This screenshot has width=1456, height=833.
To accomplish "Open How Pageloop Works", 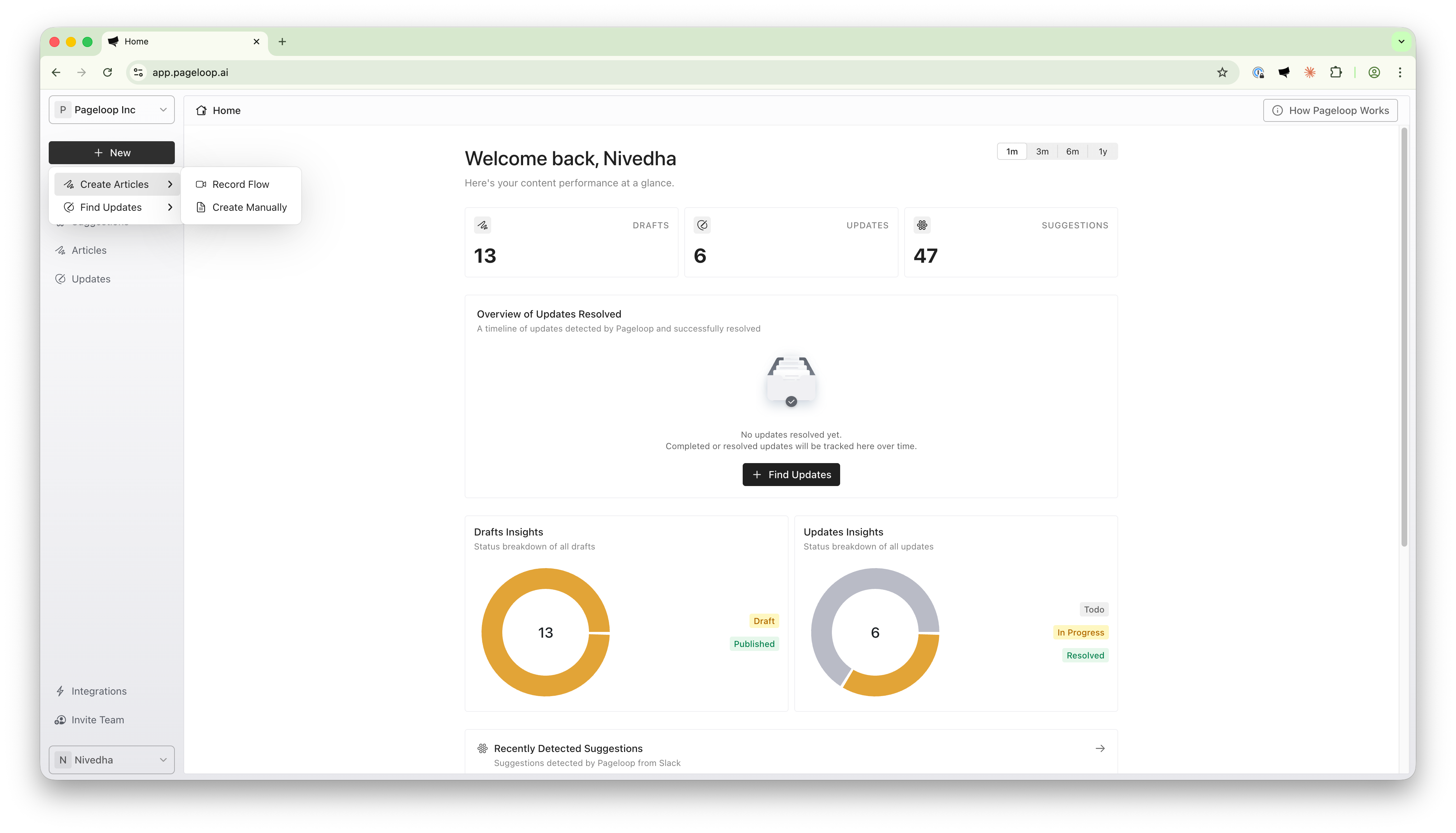I will point(1330,110).
